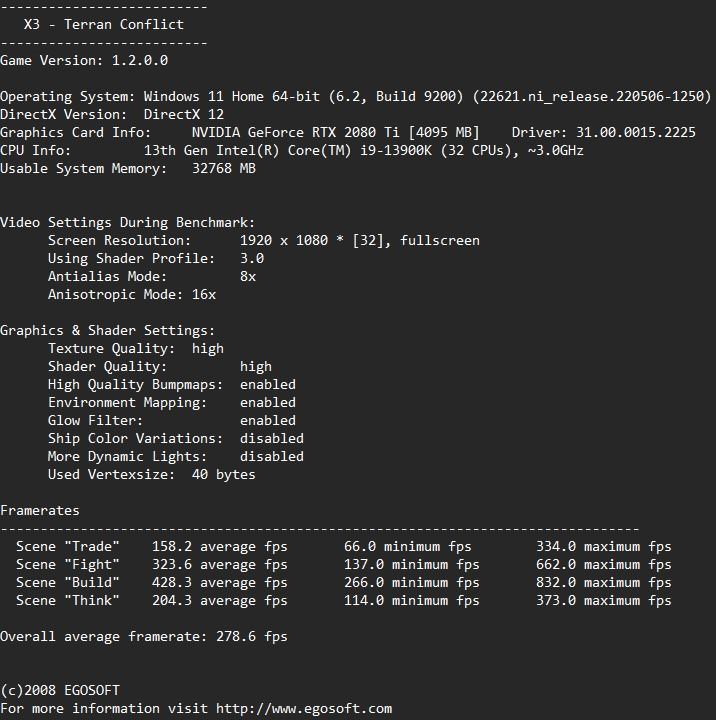Click the 'X3 - Terran Conflict' title text
The height and width of the screenshot is (720, 716).
pos(104,24)
